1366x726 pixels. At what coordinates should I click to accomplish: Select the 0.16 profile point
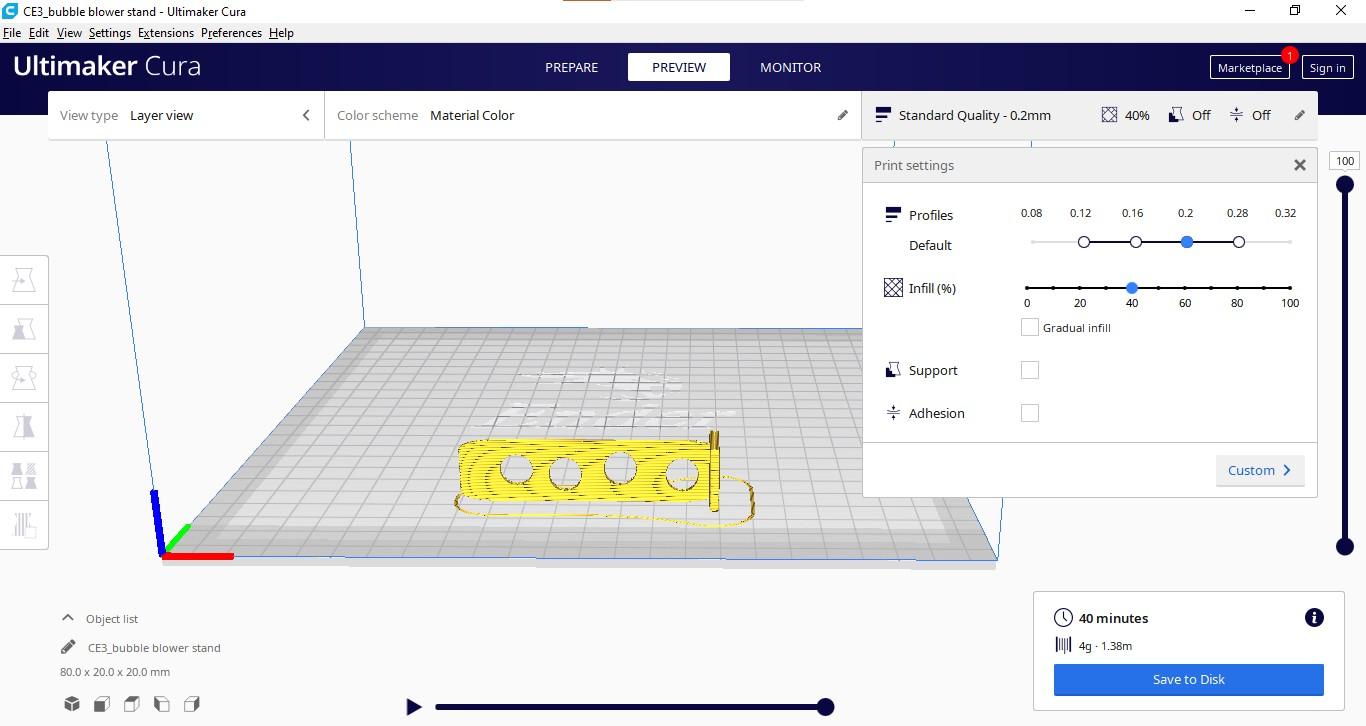click(1136, 242)
